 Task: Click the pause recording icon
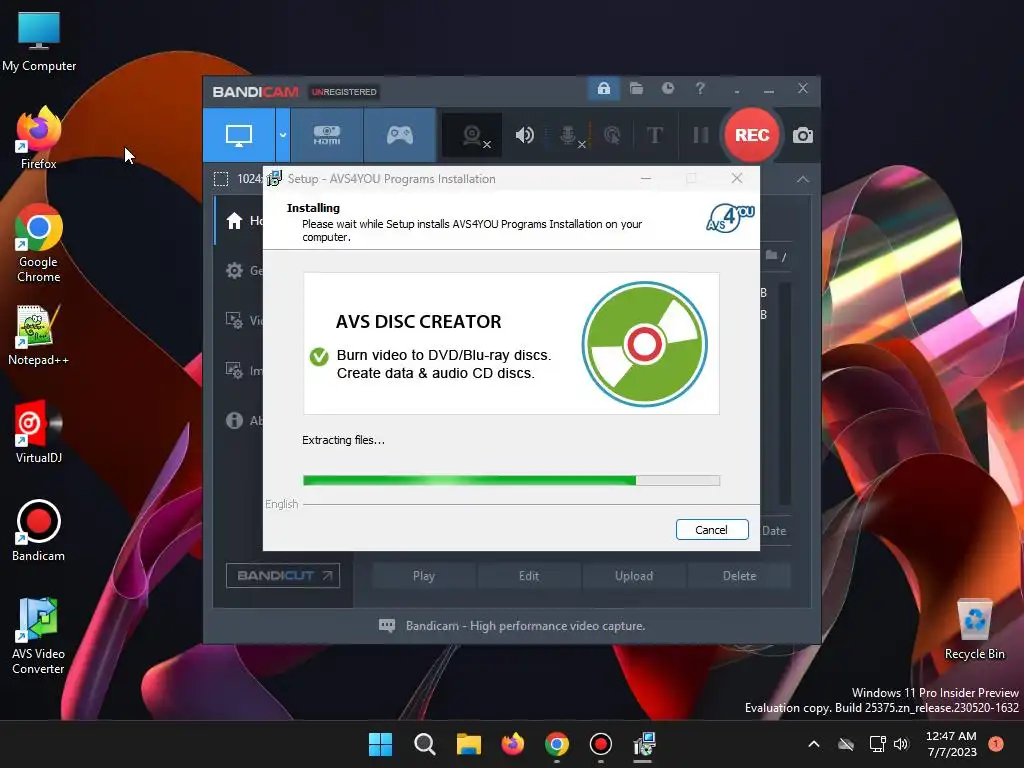[x=701, y=135]
